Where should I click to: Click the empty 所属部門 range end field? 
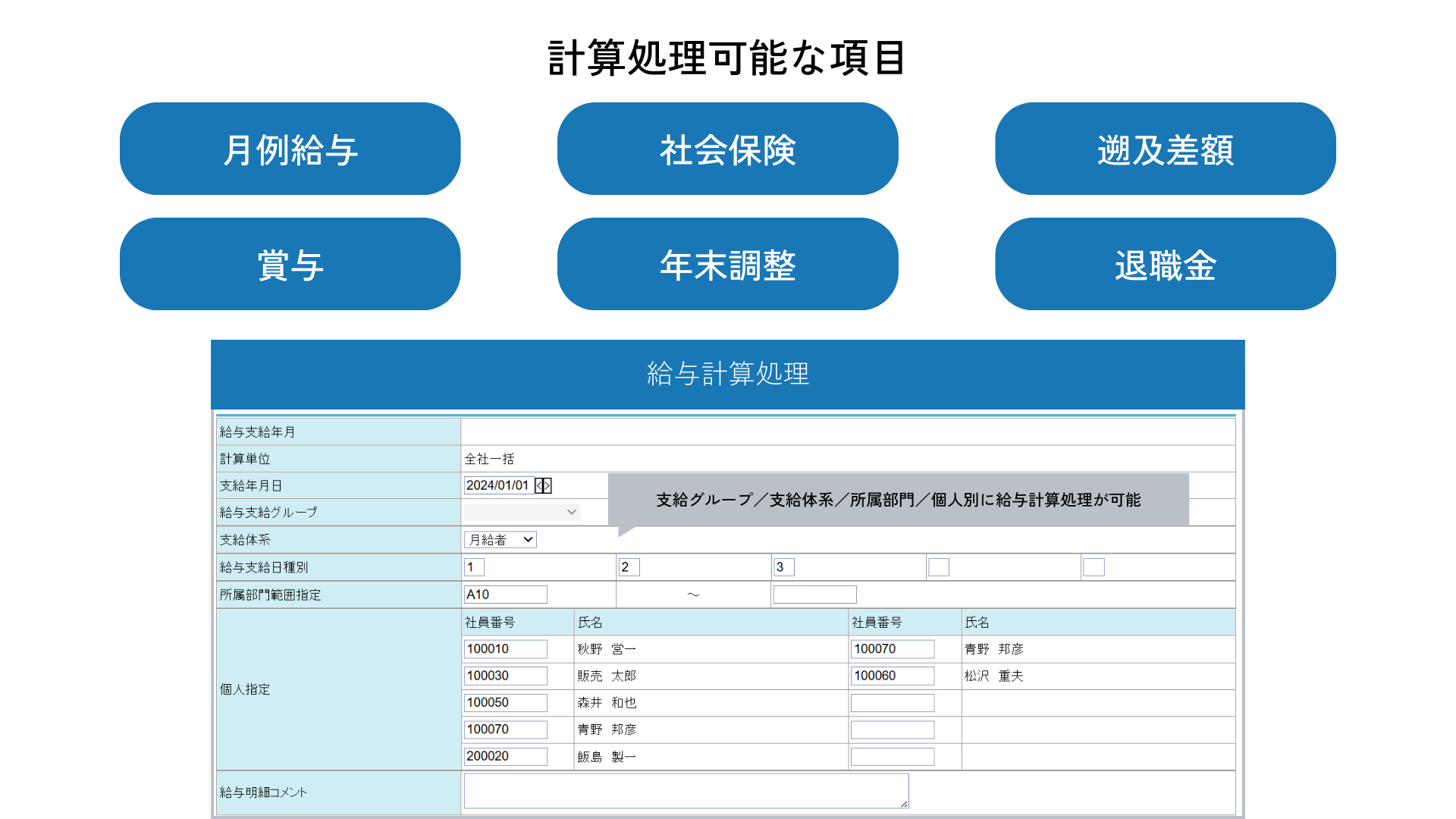point(814,595)
